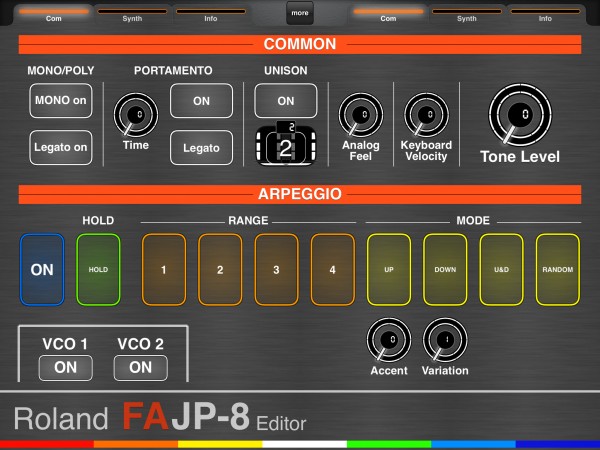Click the Variation knob
600x450 pixels.
coord(445,340)
